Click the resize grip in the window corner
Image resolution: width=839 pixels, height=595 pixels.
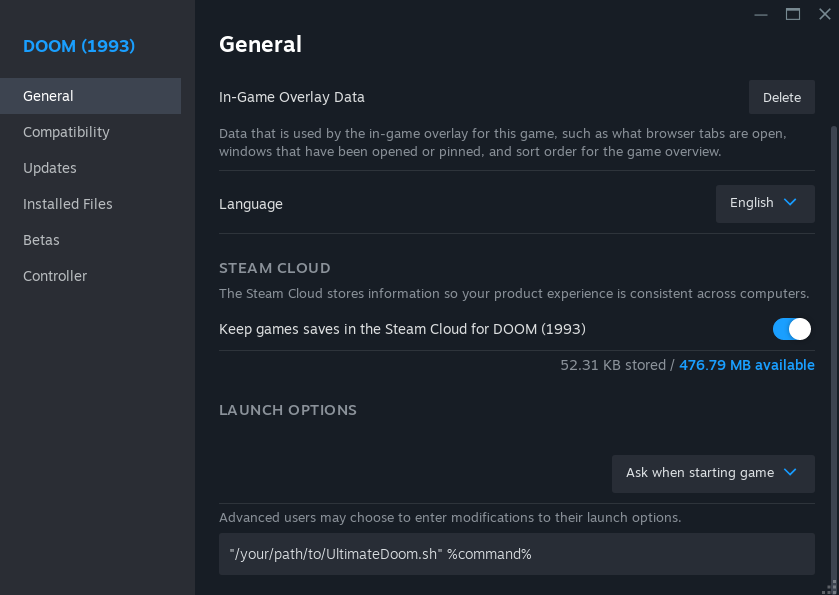[829, 586]
